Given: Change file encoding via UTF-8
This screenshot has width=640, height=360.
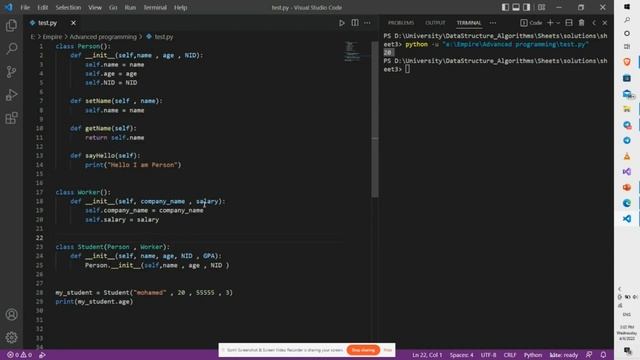Looking at the screenshot, I should [489, 355].
